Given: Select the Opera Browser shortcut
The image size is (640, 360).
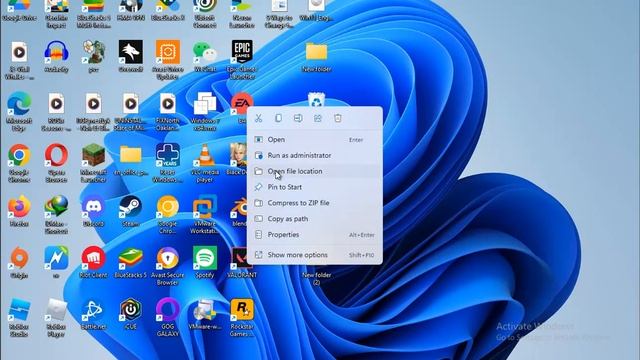Looking at the screenshot, I should click(x=56, y=155).
